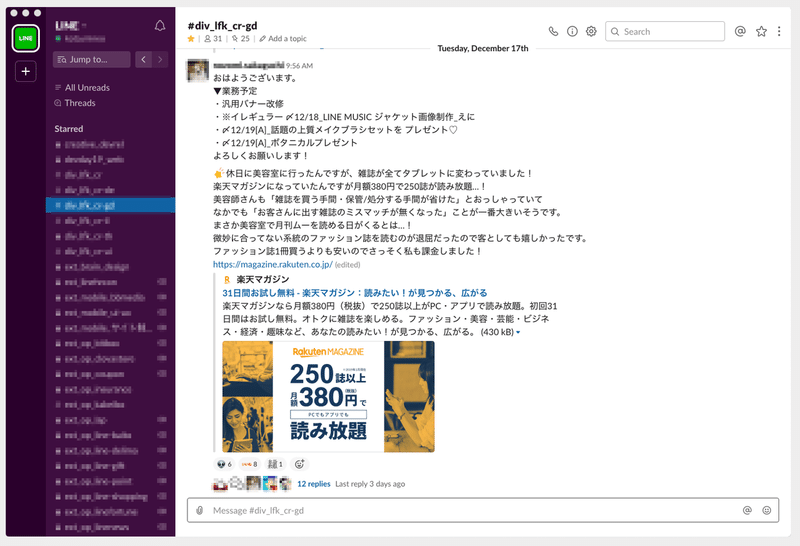
Task: Toggle the reaction with count 1
Action: 276,464
